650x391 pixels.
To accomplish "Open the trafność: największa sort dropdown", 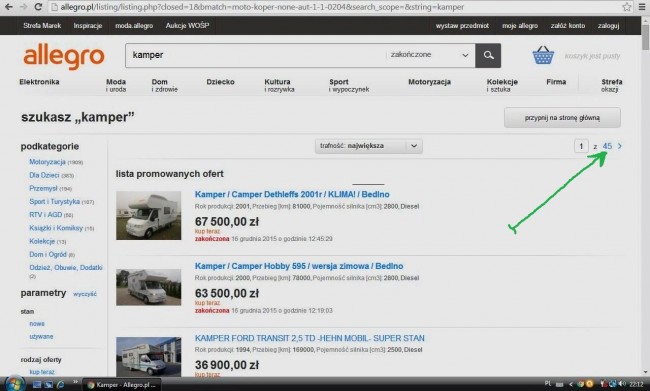I will (x=369, y=146).
